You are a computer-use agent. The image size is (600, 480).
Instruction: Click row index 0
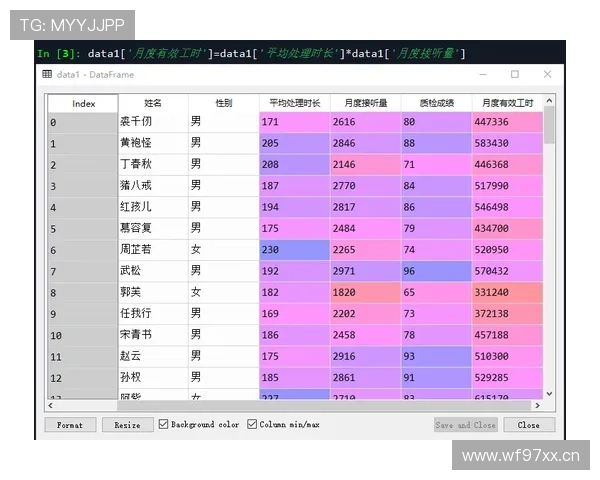[x=83, y=122]
